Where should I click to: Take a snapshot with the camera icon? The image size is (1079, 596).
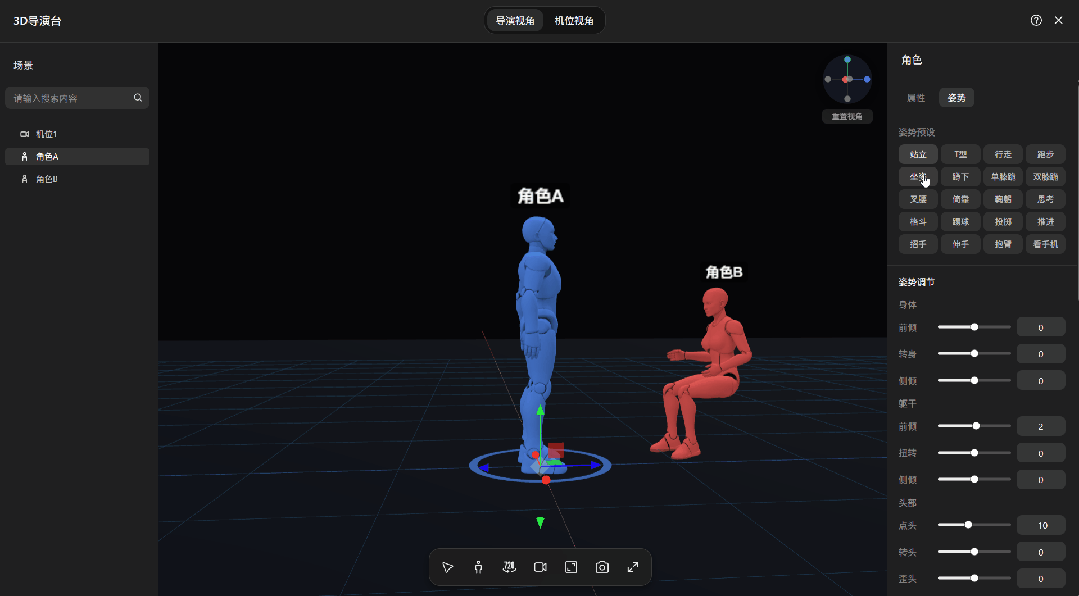[x=602, y=567]
